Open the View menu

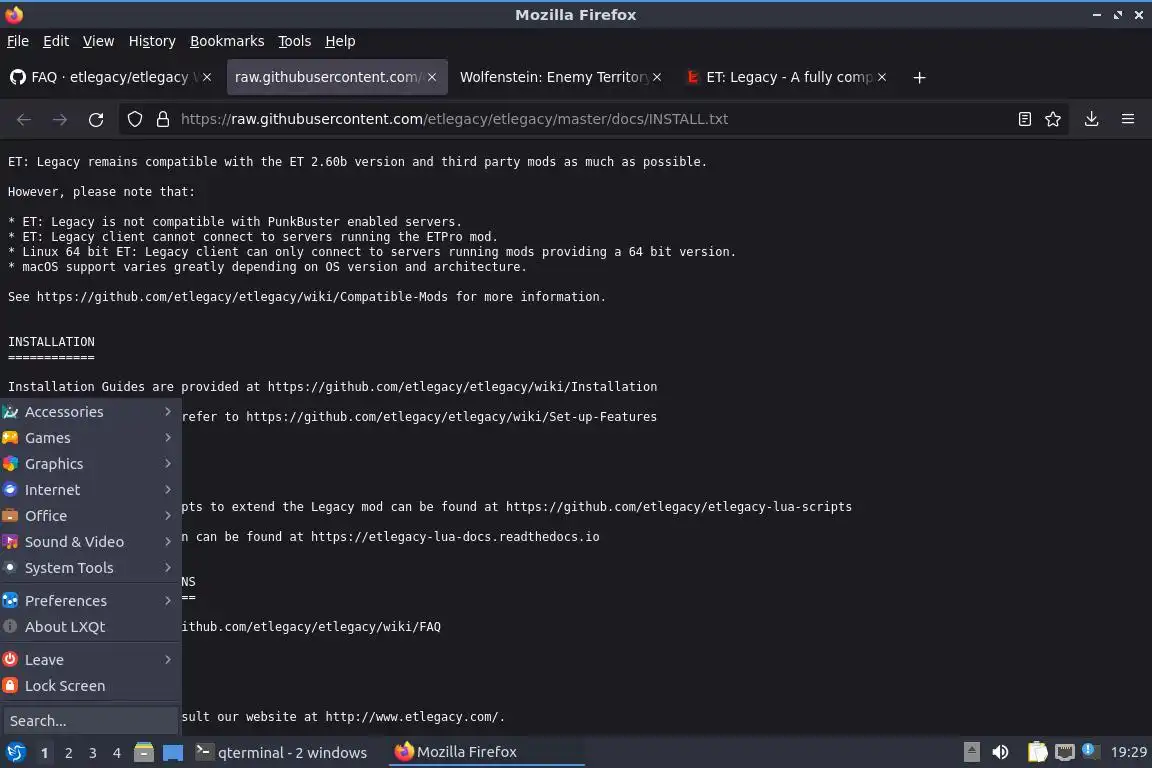tap(98, 41)
